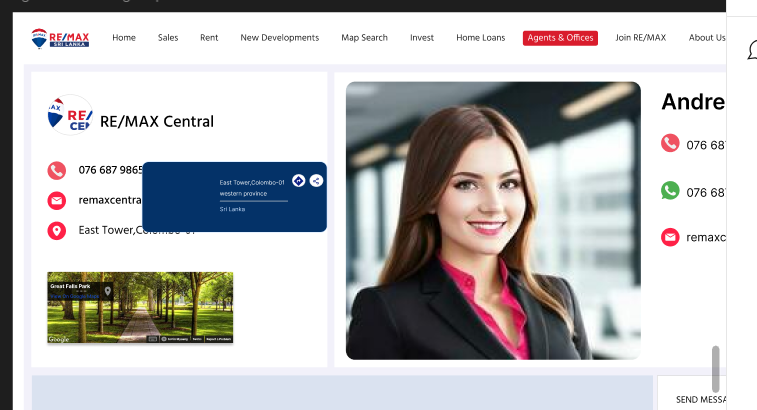Click the office email envelope icon
This screenshot has height=410, width=757.
pyautogui.click(x=56, y=200)
